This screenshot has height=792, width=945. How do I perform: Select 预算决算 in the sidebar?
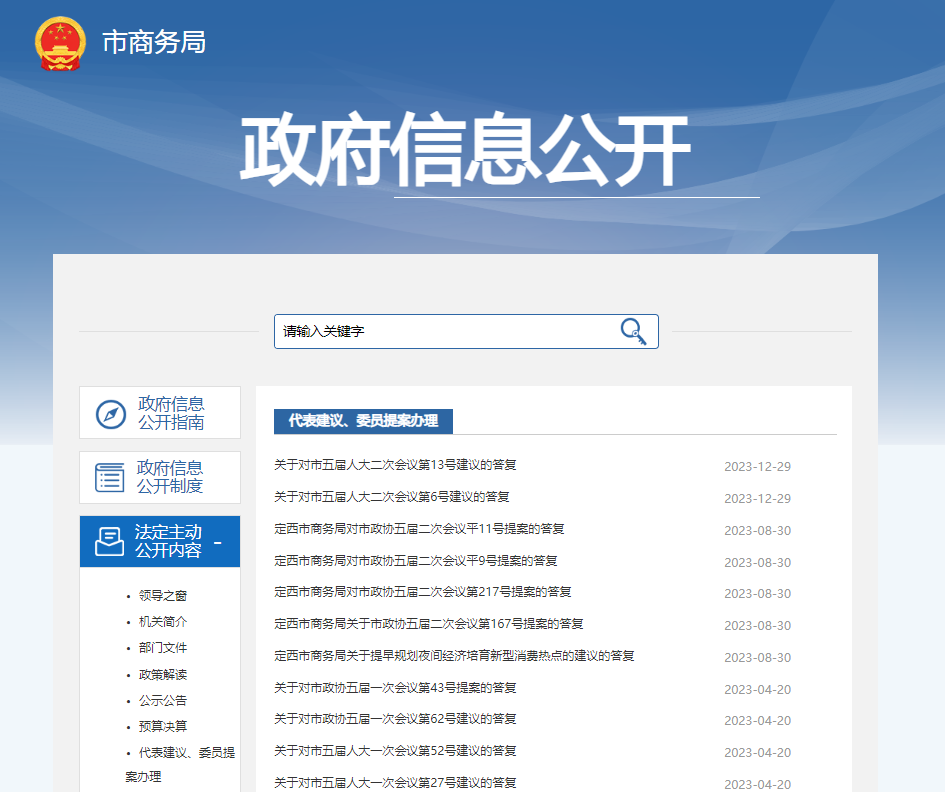tap(162, 727)
